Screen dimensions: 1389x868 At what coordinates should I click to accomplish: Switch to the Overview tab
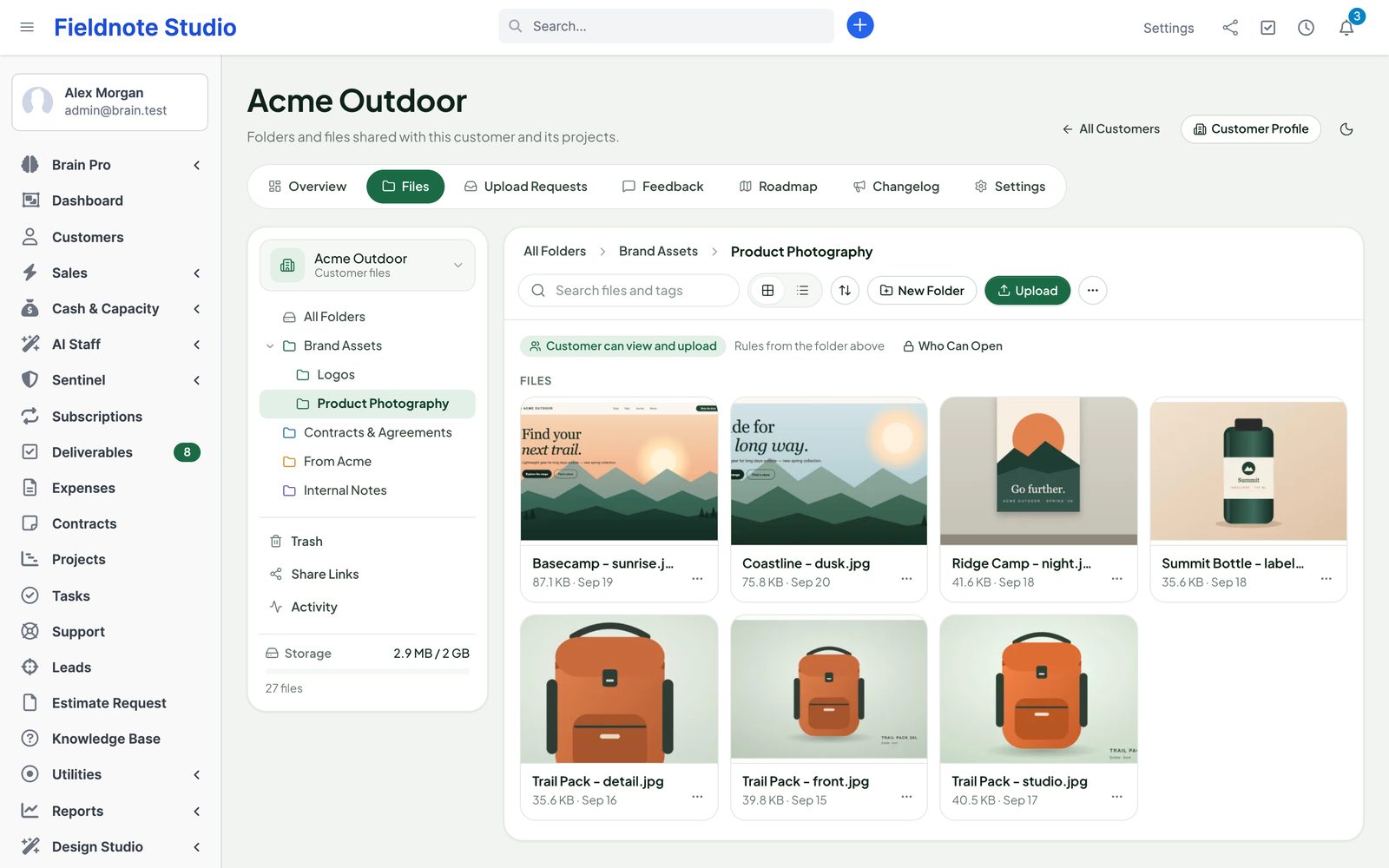click(307, 187)
